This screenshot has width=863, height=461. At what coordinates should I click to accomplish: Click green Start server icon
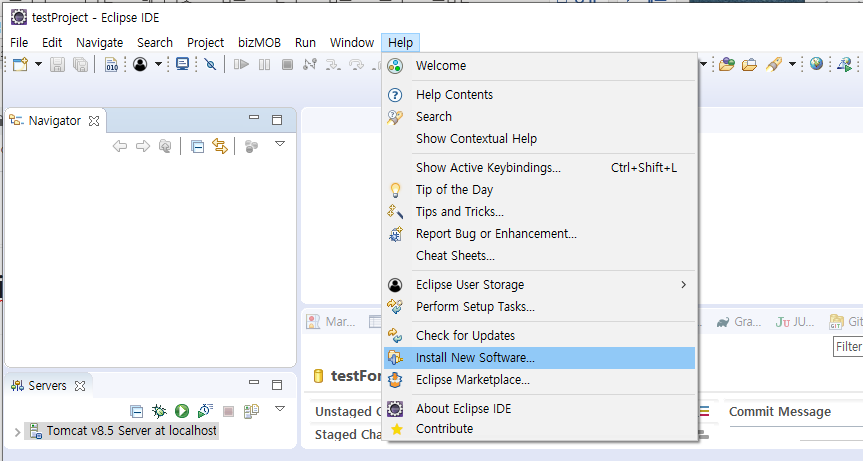(x=182, y=411)
